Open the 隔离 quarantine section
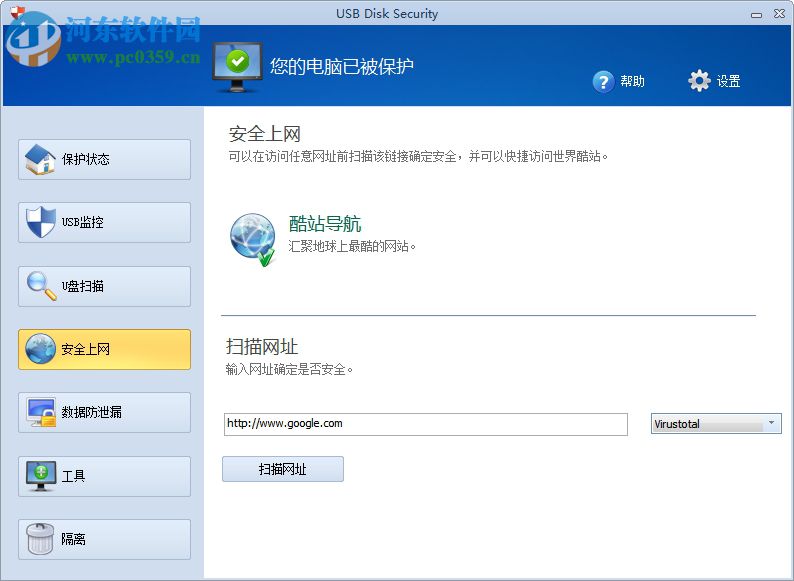Screen dimensions: 794x581 point(104,539)
